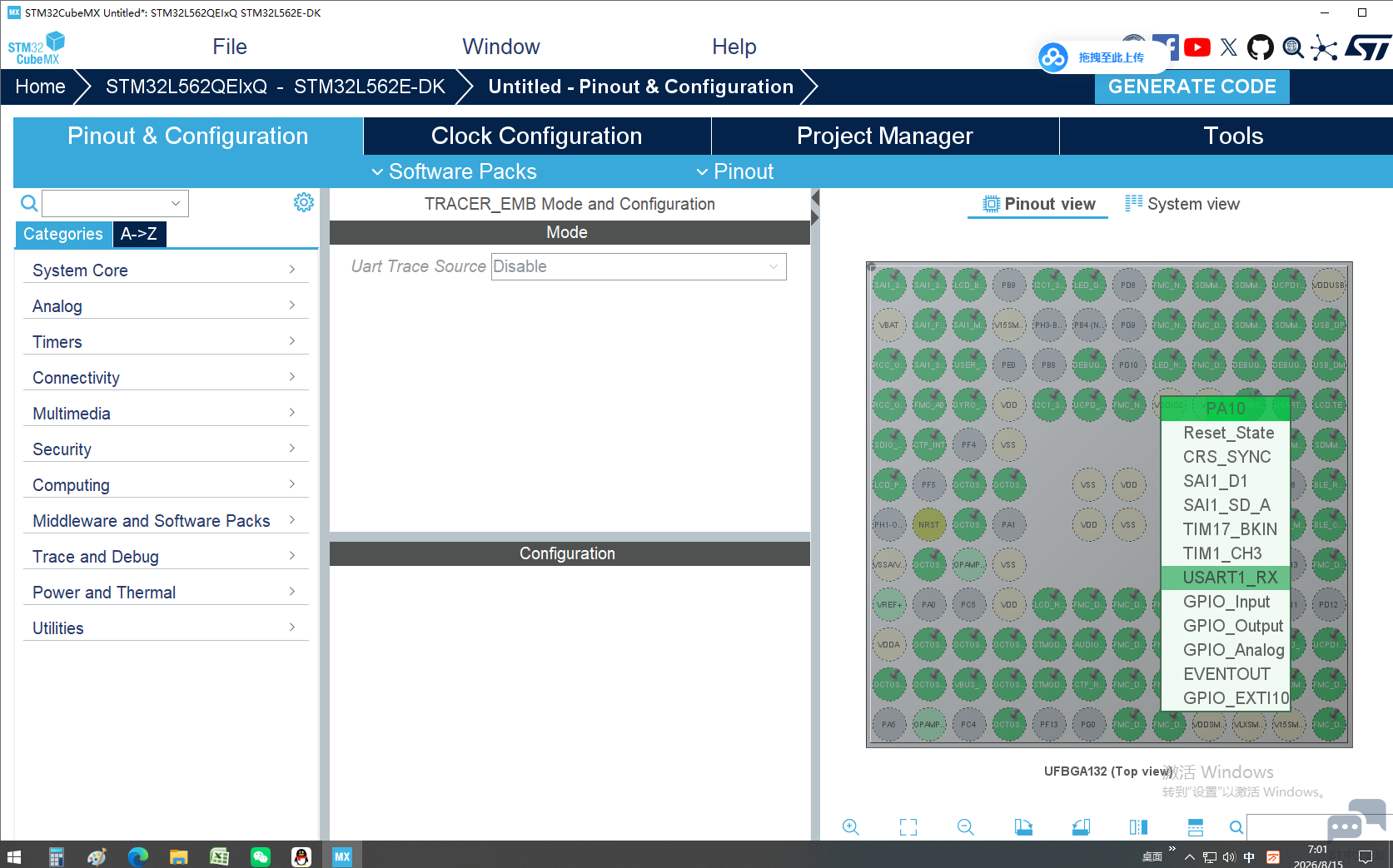
Task: Open the category settings gear
Action: (304, 202)
